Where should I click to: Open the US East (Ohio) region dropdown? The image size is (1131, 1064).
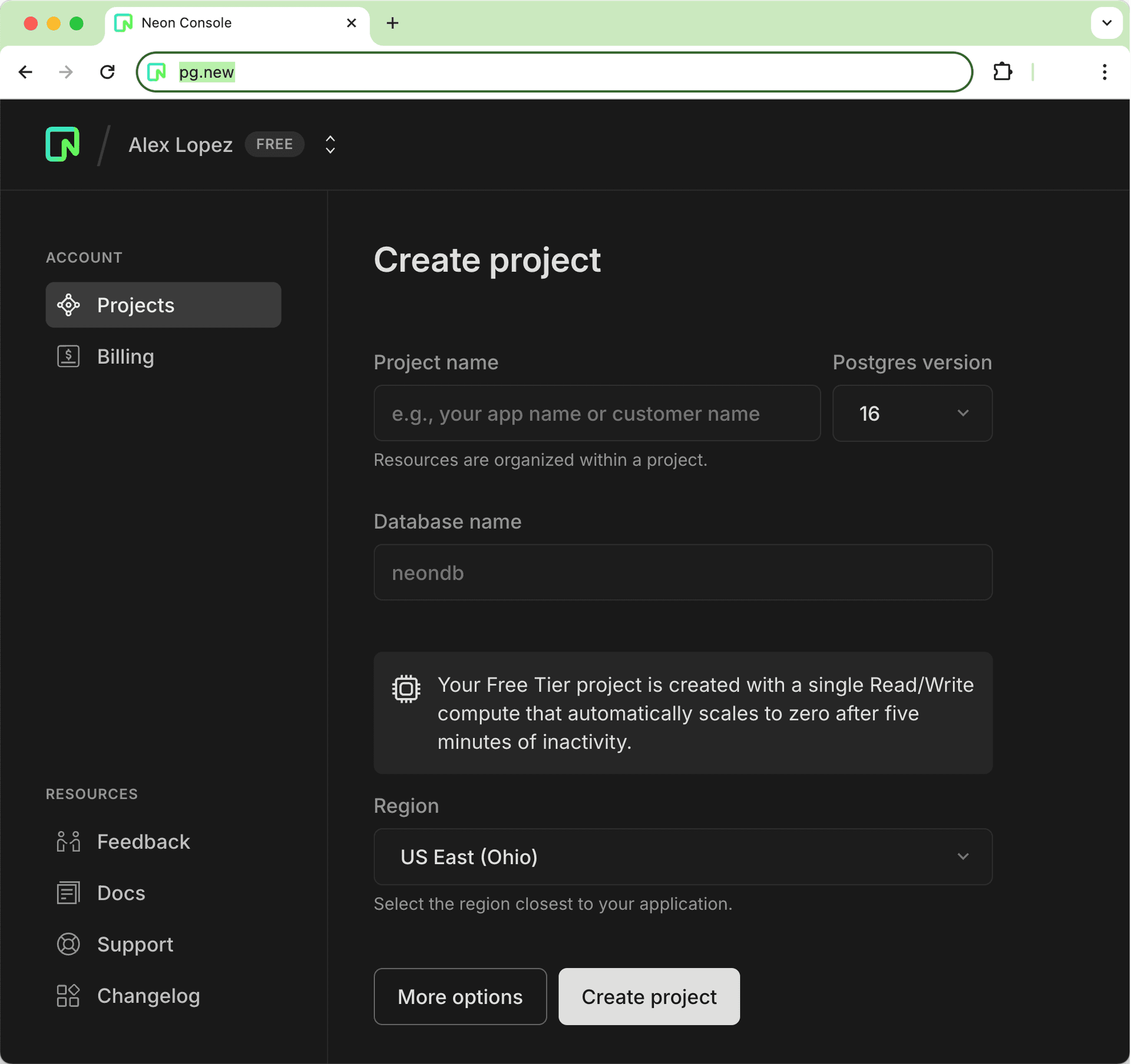point(683,857)
